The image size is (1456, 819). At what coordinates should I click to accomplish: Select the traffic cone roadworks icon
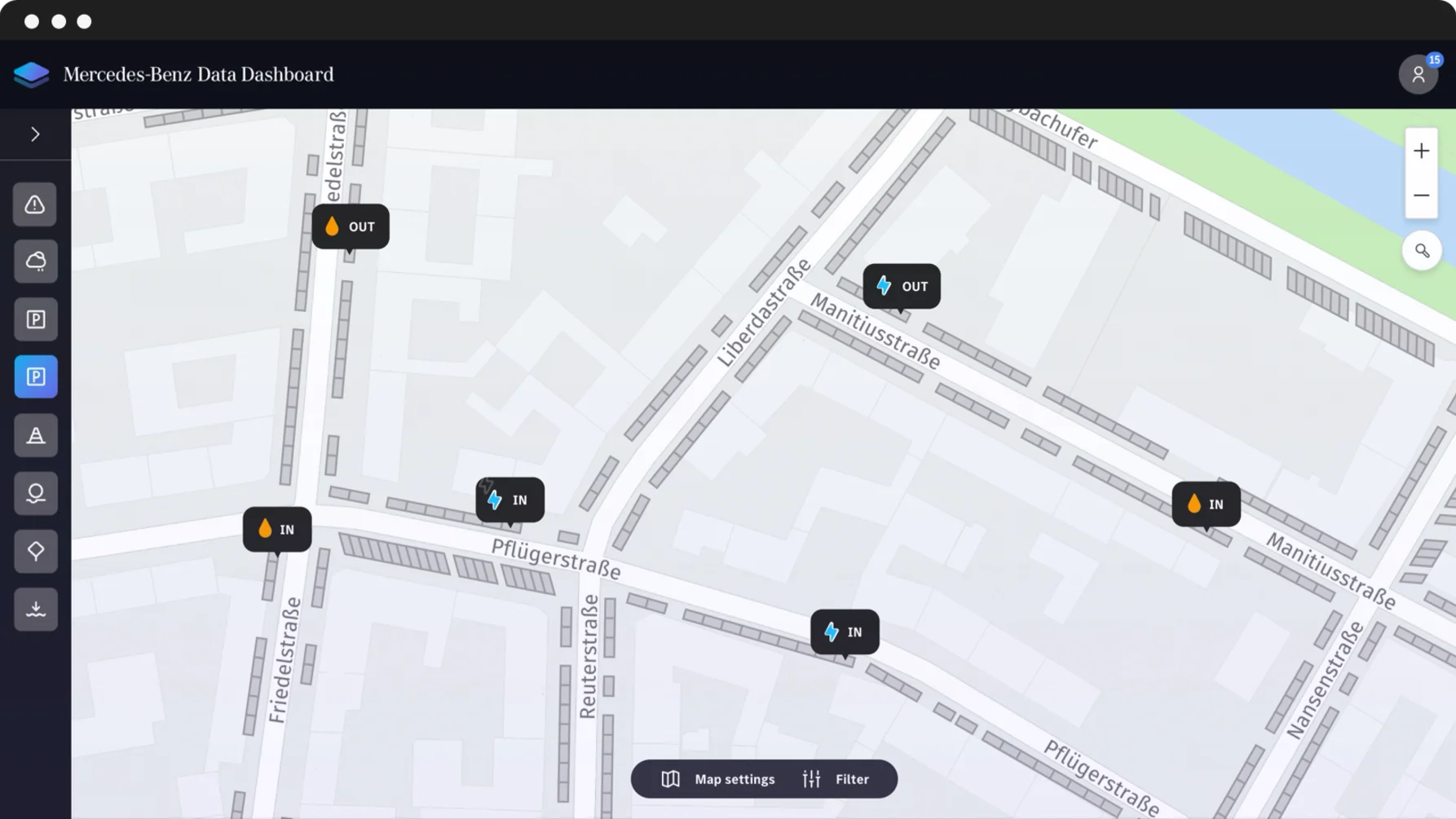pyautogui.click(x=35, y=434)
